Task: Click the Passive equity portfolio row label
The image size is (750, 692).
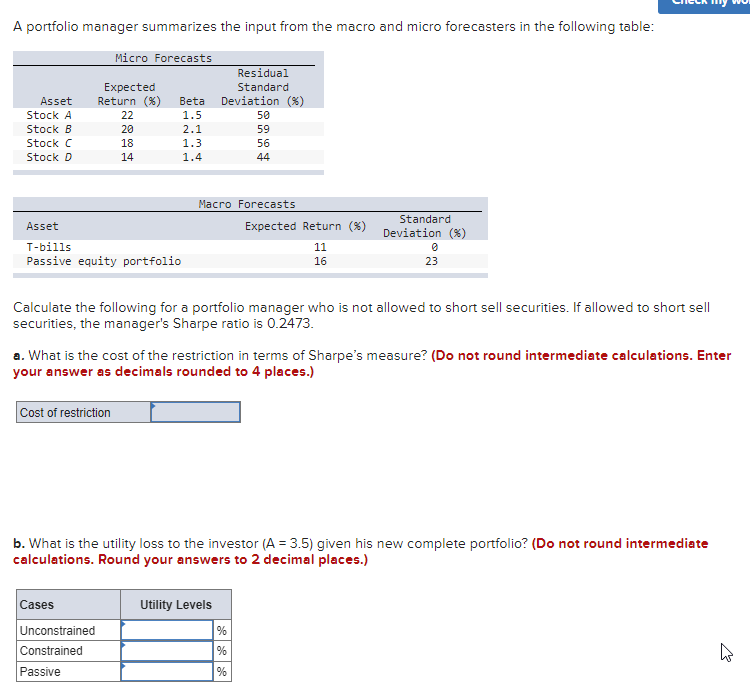Action: pyautogui.click(x=104, y=261)
